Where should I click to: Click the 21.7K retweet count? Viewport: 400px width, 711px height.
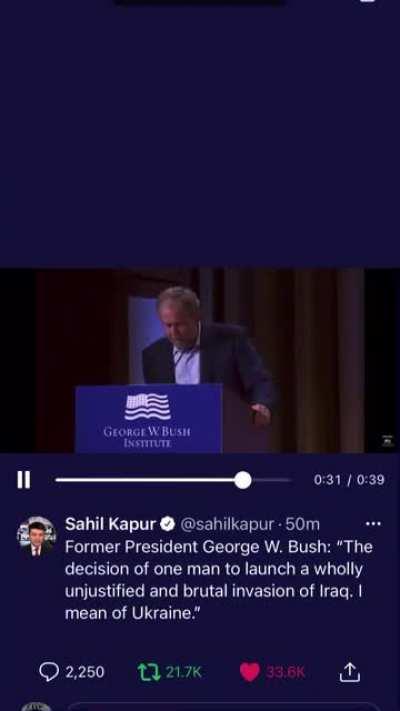click(184, 672)
